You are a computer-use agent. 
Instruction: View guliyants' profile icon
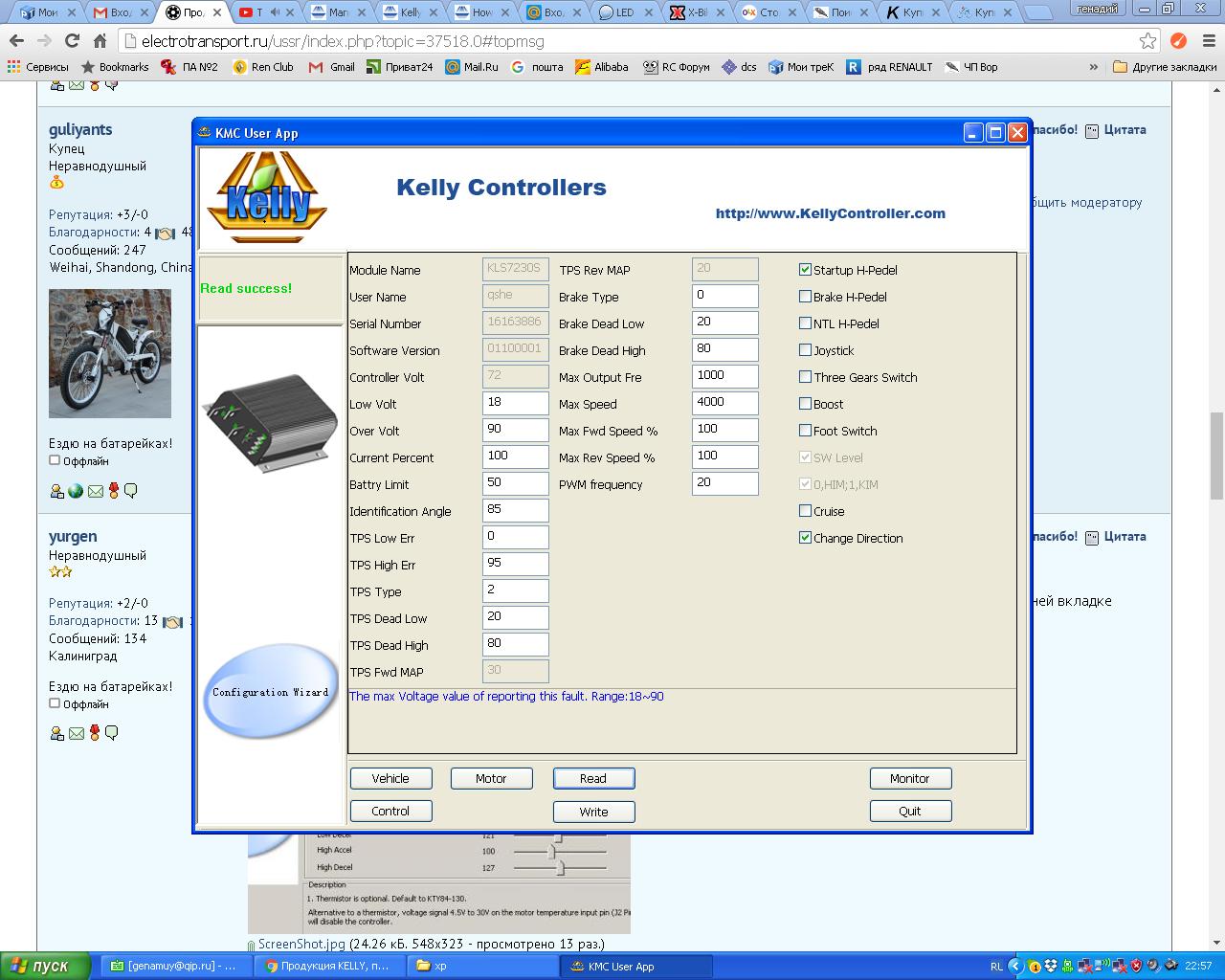tap(56, 491)
